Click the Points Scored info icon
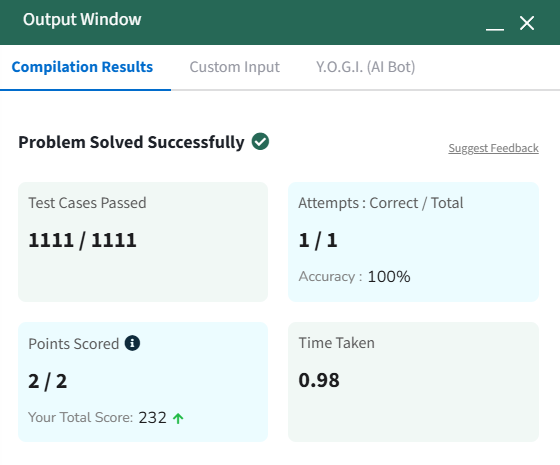Screen dimensions: 560x465 (132, 343)
